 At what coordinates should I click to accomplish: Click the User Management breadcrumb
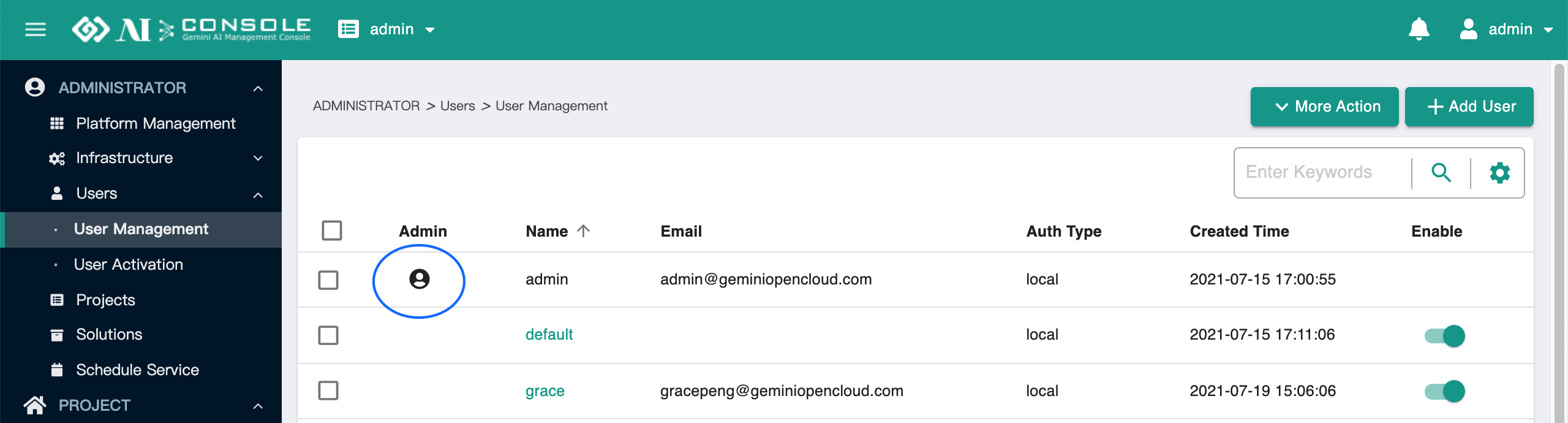[x=551, y=106]
